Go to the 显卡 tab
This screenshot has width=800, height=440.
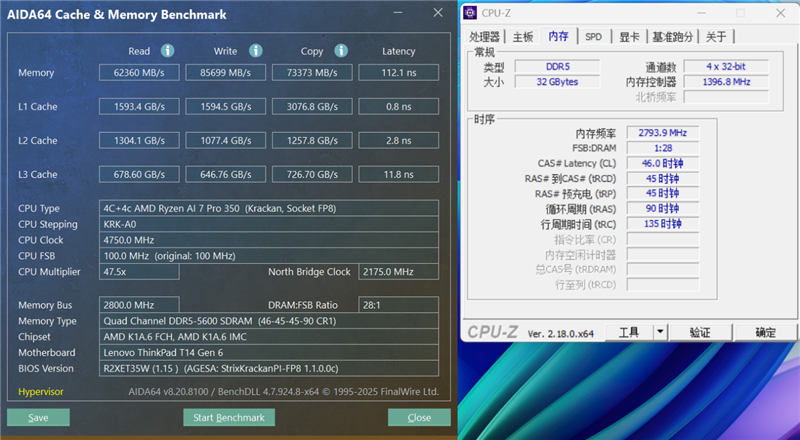(x=629, y=37)
